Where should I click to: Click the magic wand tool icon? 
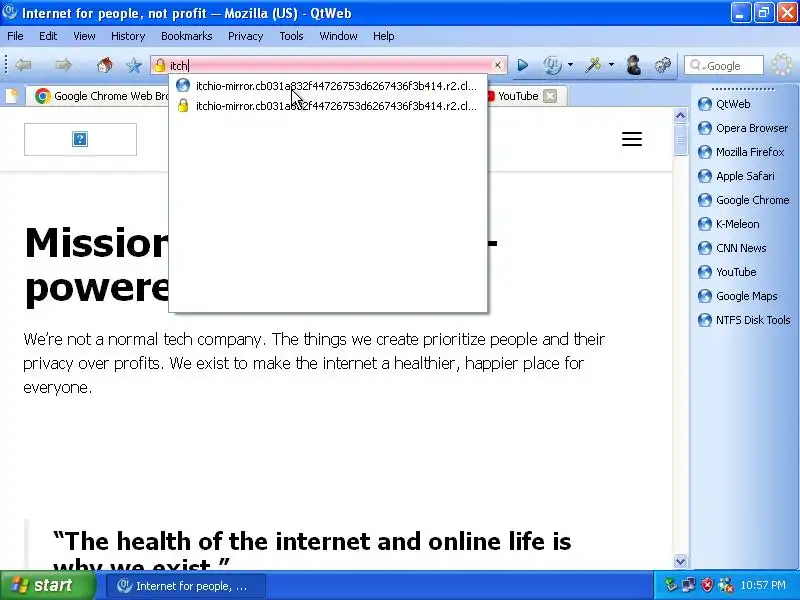[x=593, y=65]
